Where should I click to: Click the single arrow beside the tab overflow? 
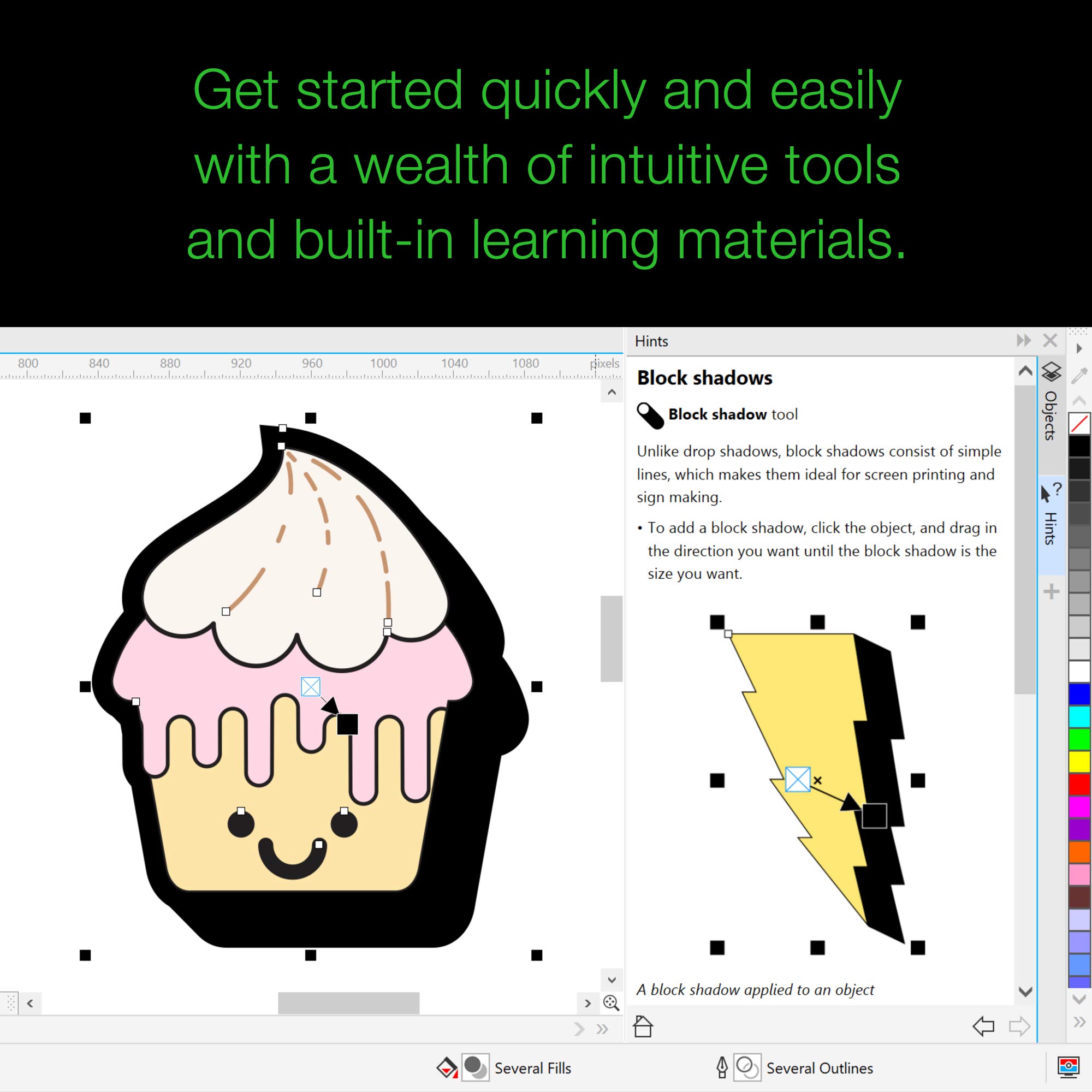(x=579, y=1029)
